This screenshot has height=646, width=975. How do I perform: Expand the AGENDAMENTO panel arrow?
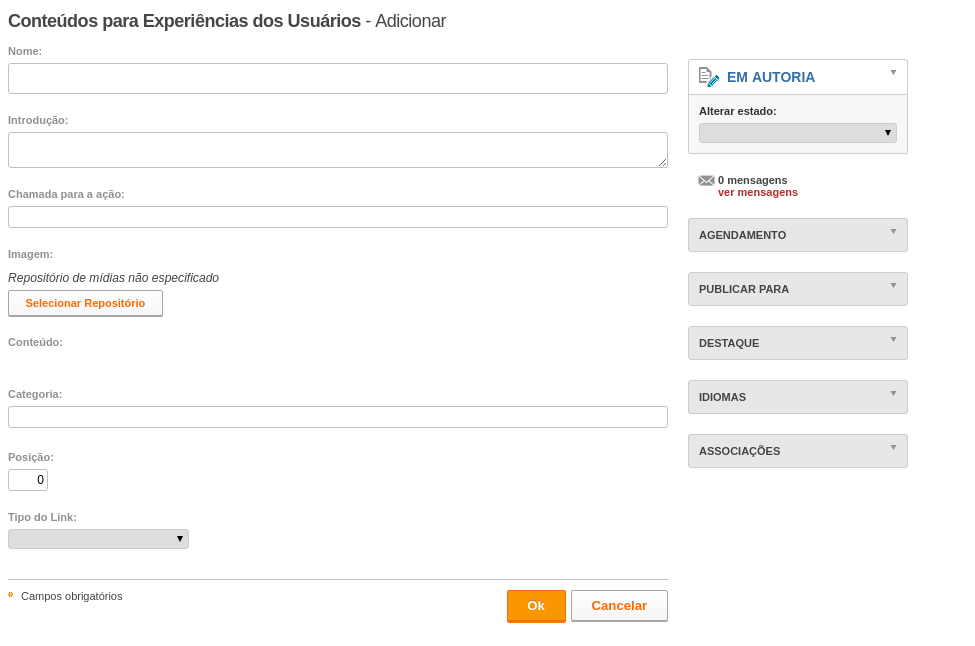click(x=893, y=232)
